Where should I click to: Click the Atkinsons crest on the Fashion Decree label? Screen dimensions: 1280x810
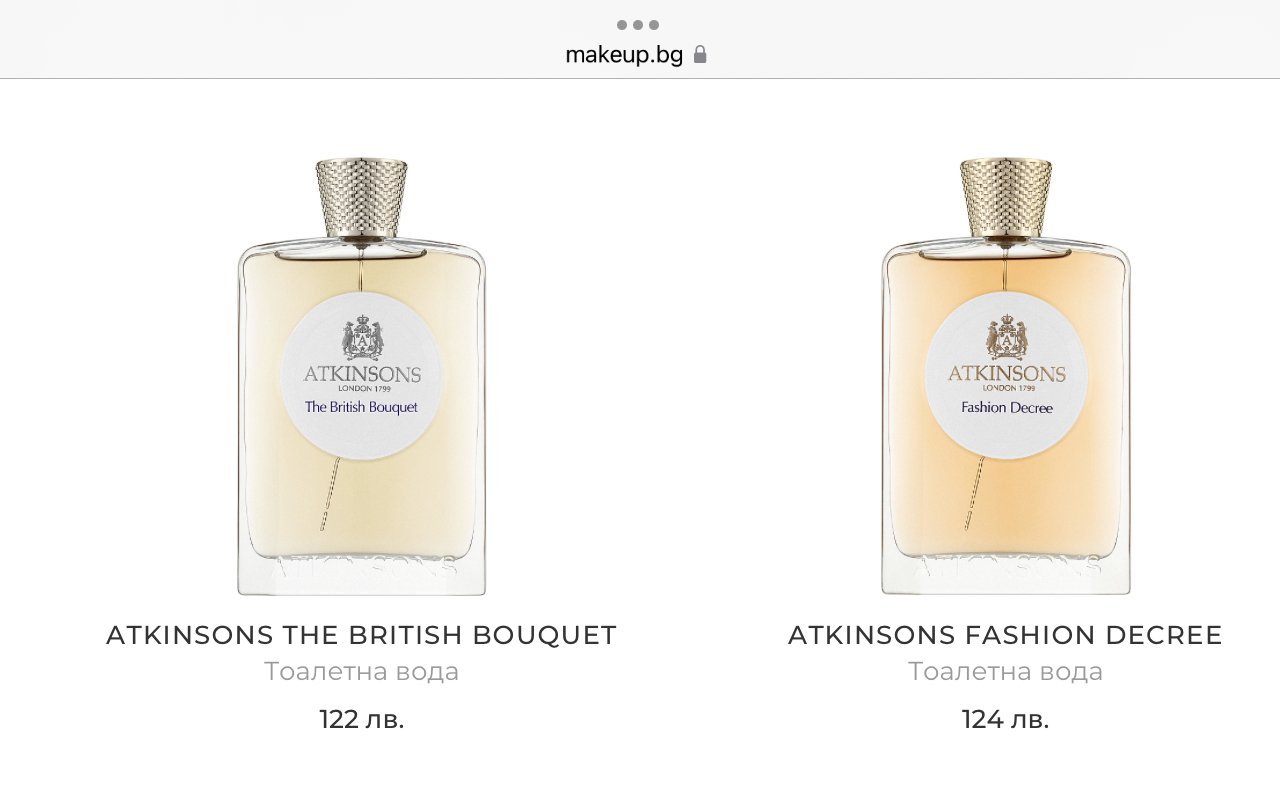click(x=1007, y=338)
